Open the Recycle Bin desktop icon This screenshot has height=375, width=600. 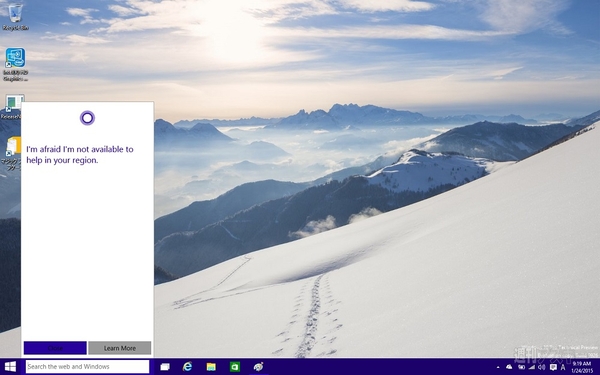pyautogui.click(x=15, y=17)
